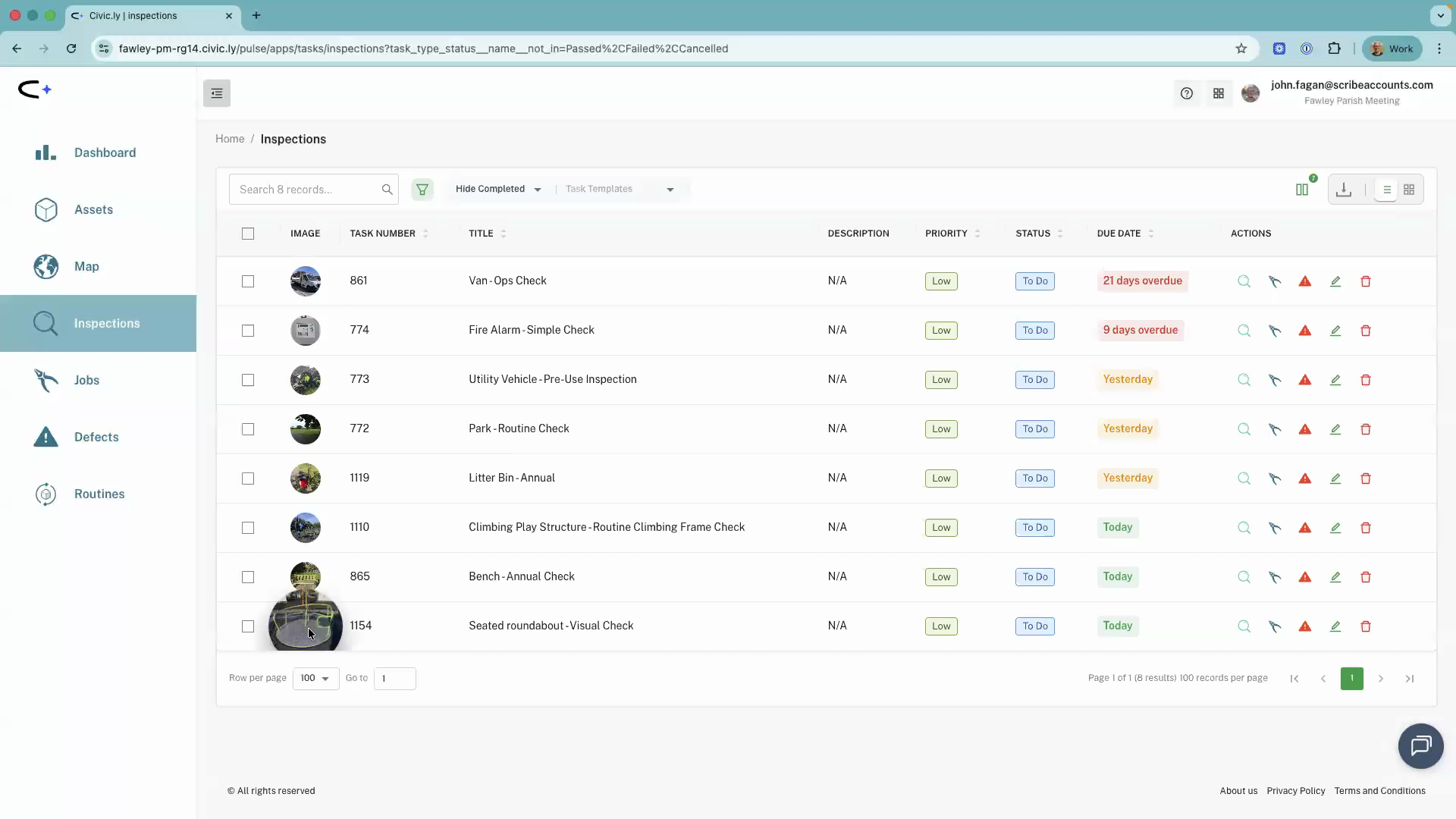Edit the Fire Alarm - Simple Check task
Viewport: 1456px width, 819px height.
pyautogui.click(x=1335, y=331)
